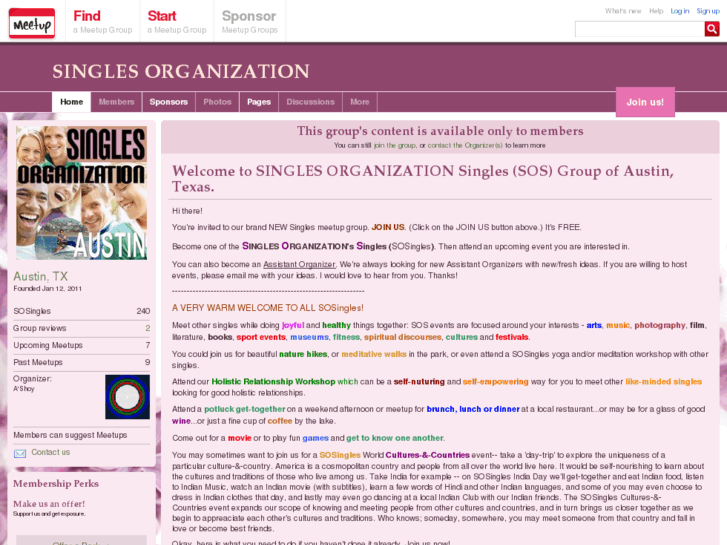Click the Upcoming Meetups row
The height and width of the screenshot is (545, 727).
82,346
